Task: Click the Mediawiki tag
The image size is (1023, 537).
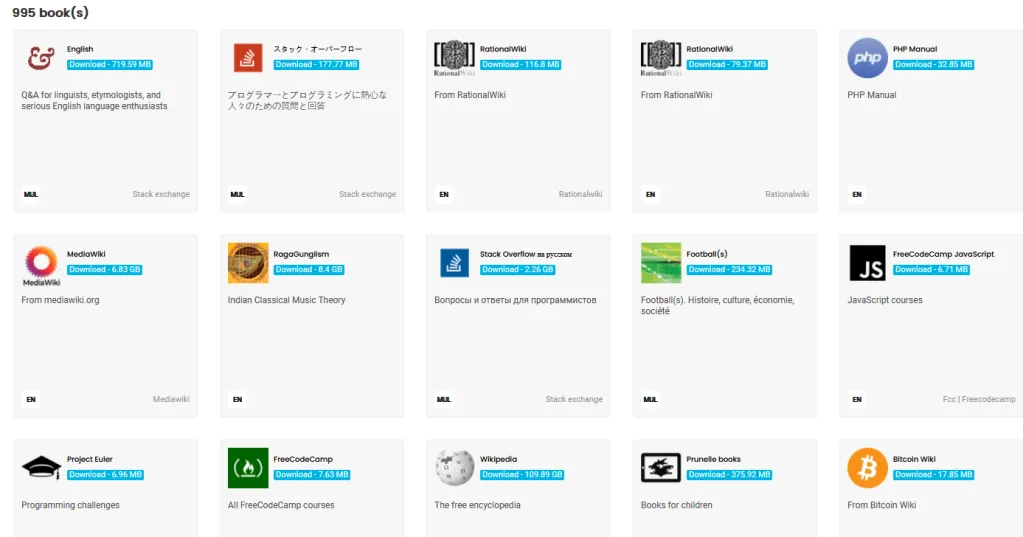Action: [x=171, y=399]
